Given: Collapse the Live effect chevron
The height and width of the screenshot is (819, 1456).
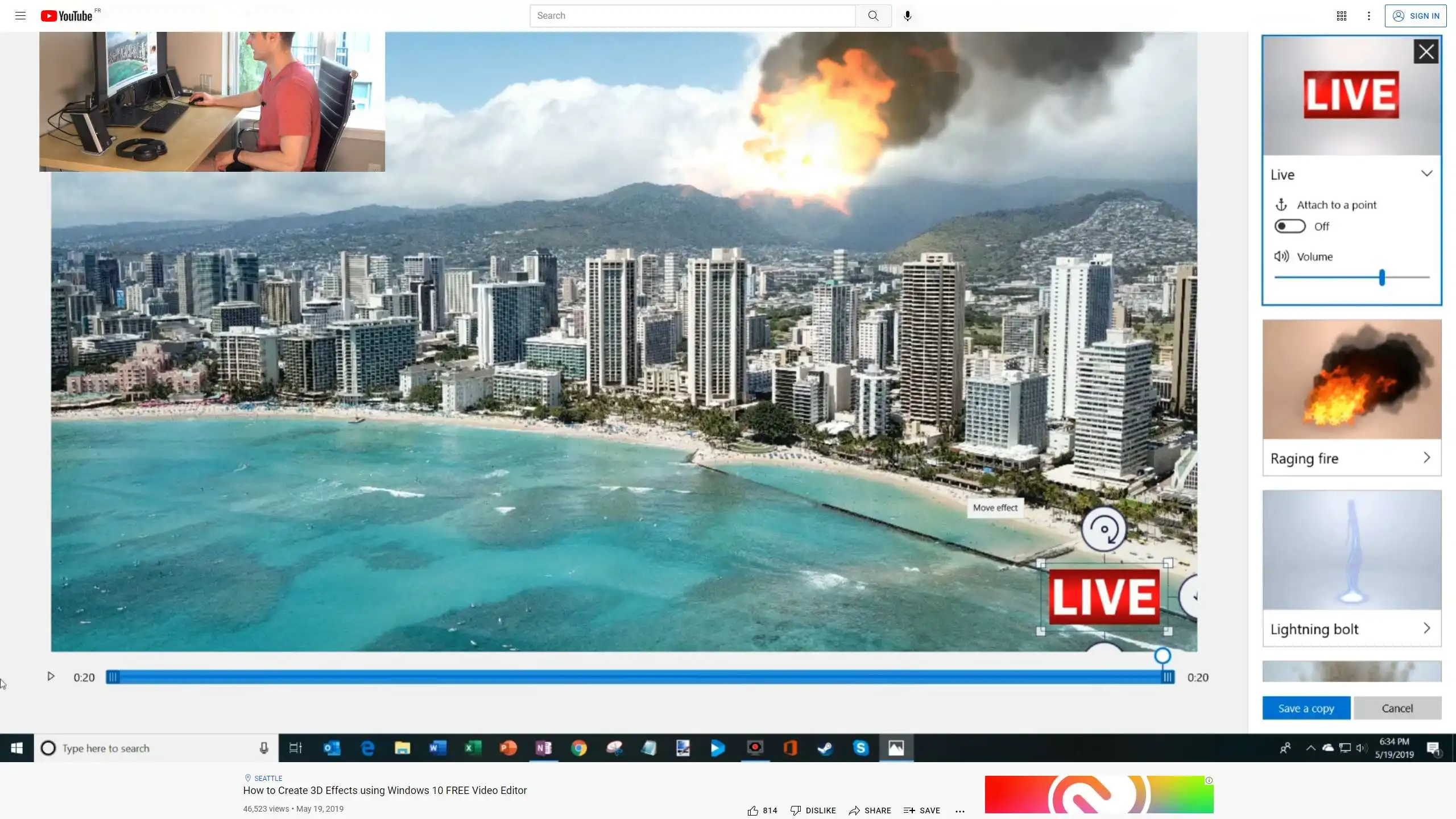Looking at the screenshot, I should (x=1426, y=173).
